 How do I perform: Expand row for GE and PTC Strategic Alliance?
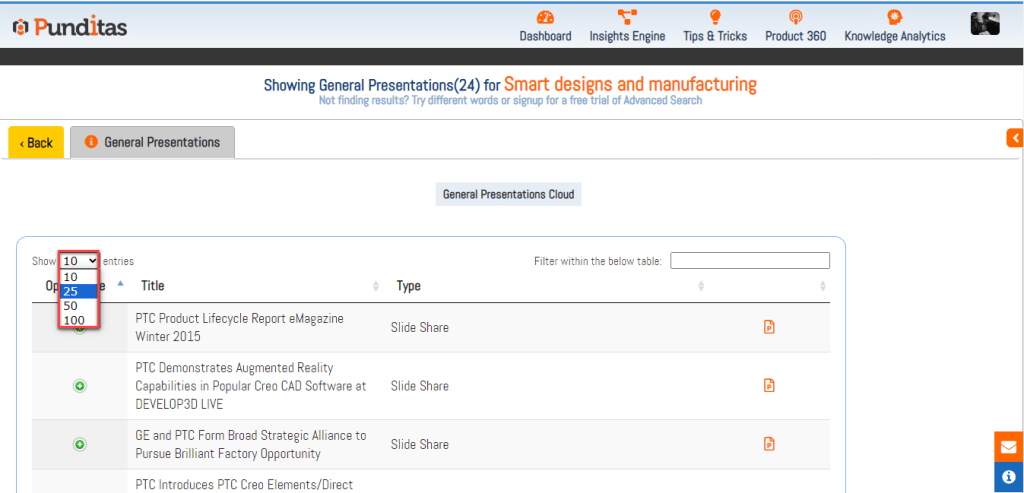(x=80, y=444)
